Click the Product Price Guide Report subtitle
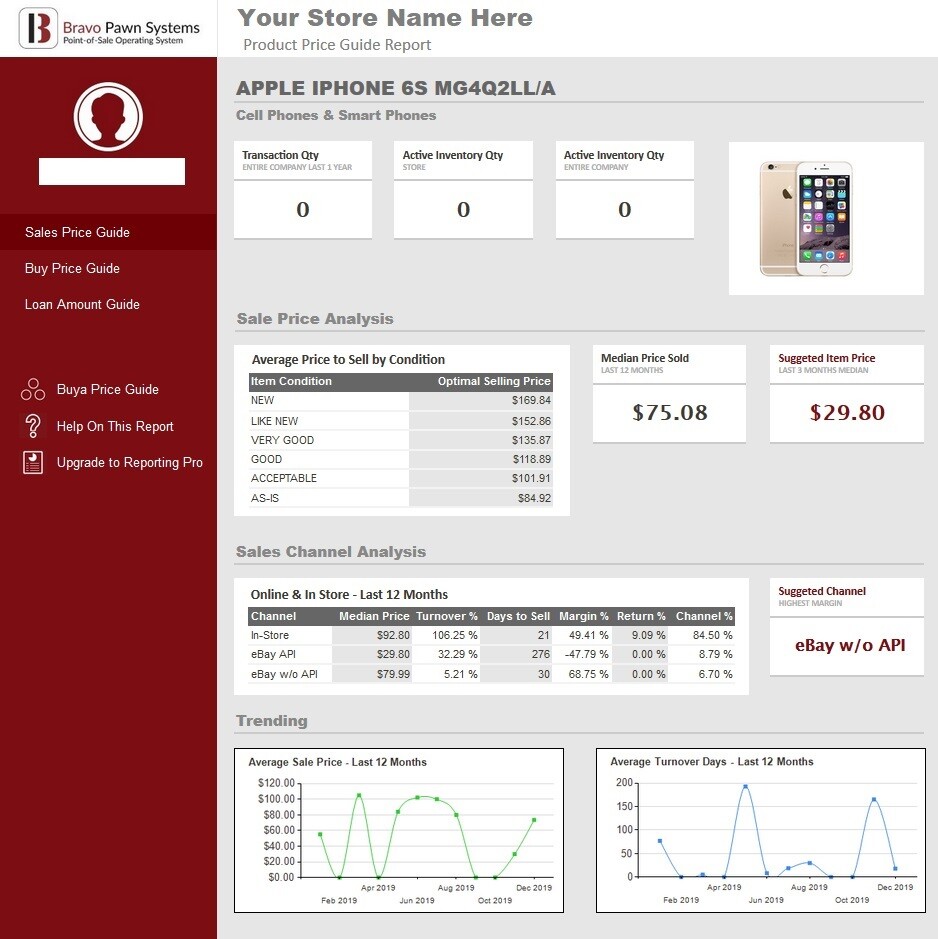938x939 pixels. click(x=337, y=45)
